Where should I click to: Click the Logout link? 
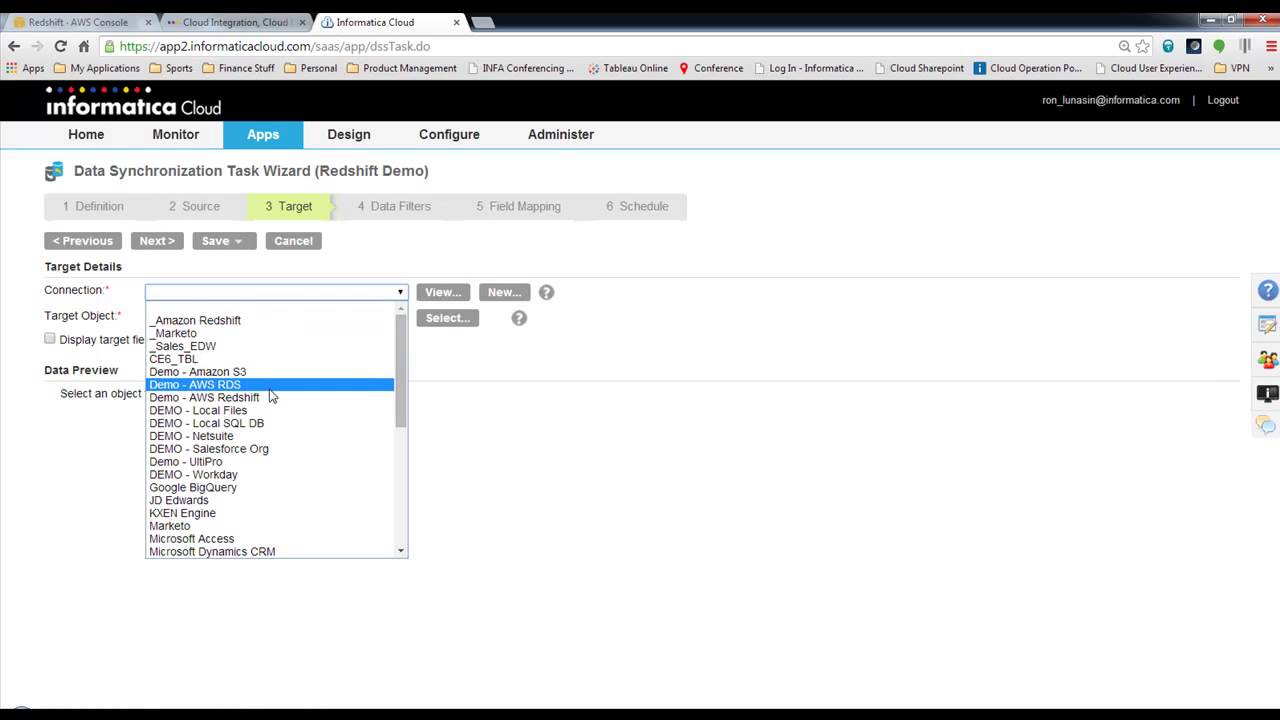pyautogui.click(x=1223, y=100)
